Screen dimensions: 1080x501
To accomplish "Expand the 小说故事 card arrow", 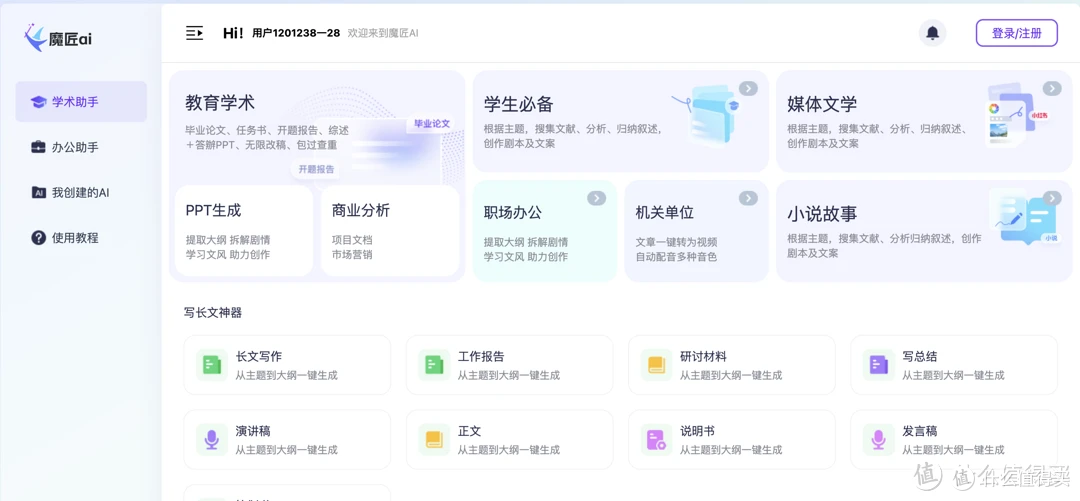I will pos(1052,198).
